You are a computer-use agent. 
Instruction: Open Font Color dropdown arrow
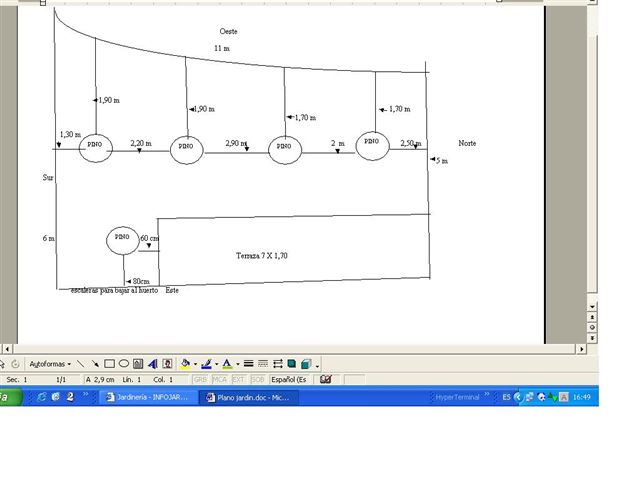click(x=238, y=364)
